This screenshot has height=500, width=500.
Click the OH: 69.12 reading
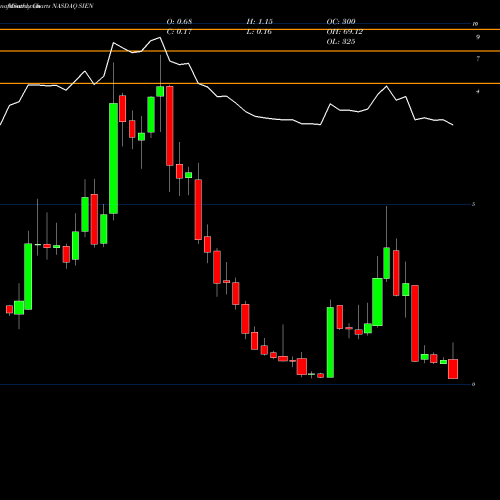[345, 32]
